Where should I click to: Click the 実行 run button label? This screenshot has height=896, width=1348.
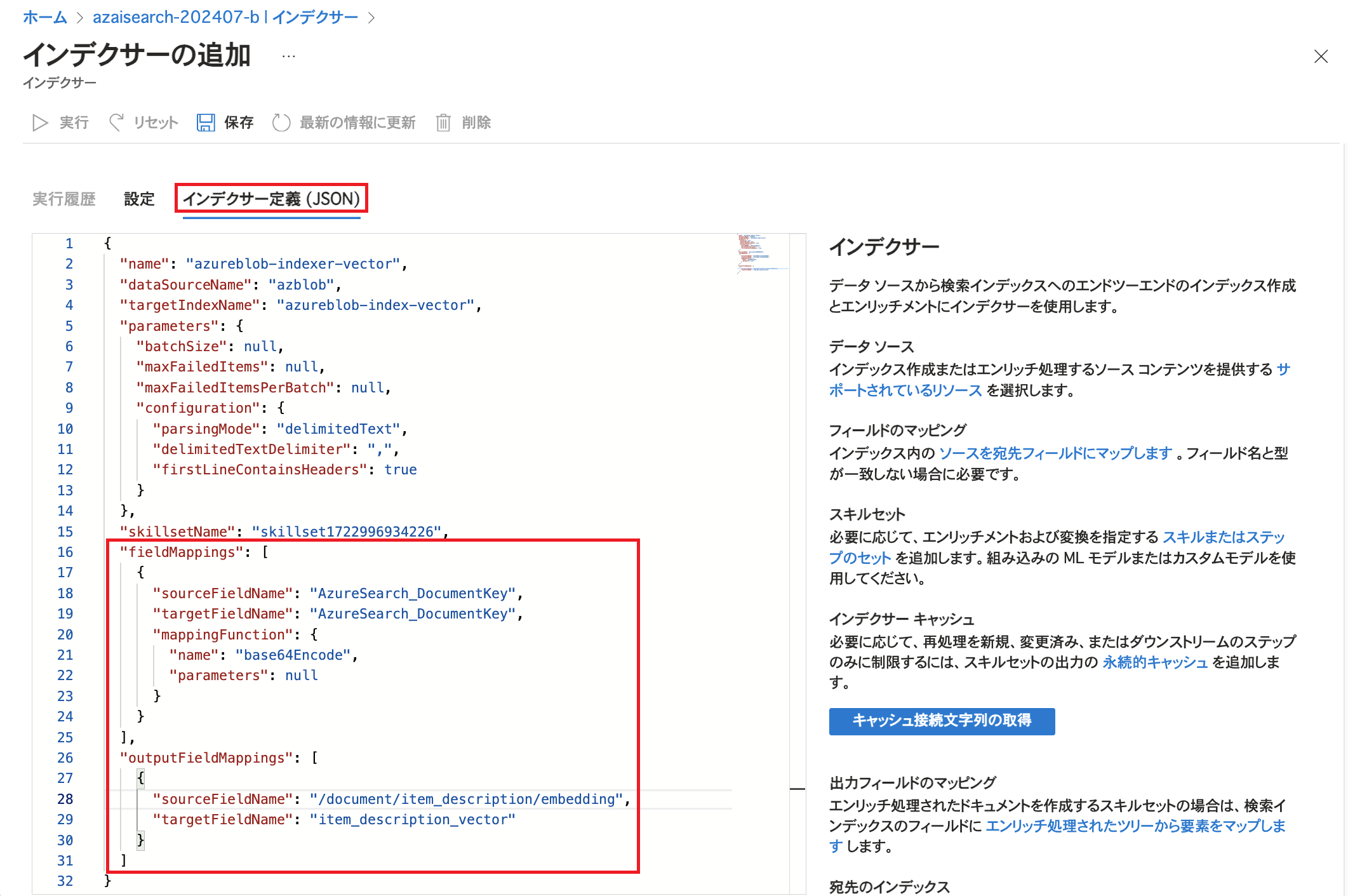[x=74, y=123]
